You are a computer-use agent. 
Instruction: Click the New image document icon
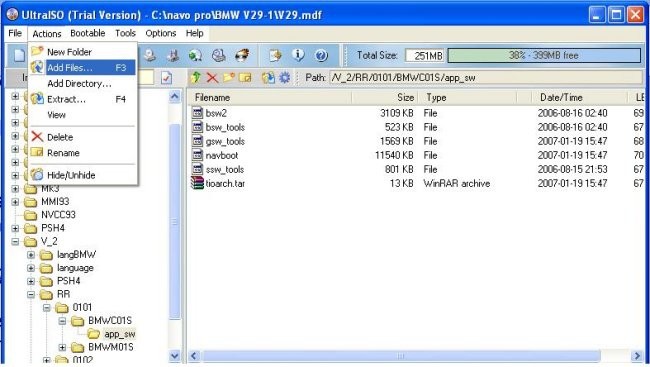(19, 55)
